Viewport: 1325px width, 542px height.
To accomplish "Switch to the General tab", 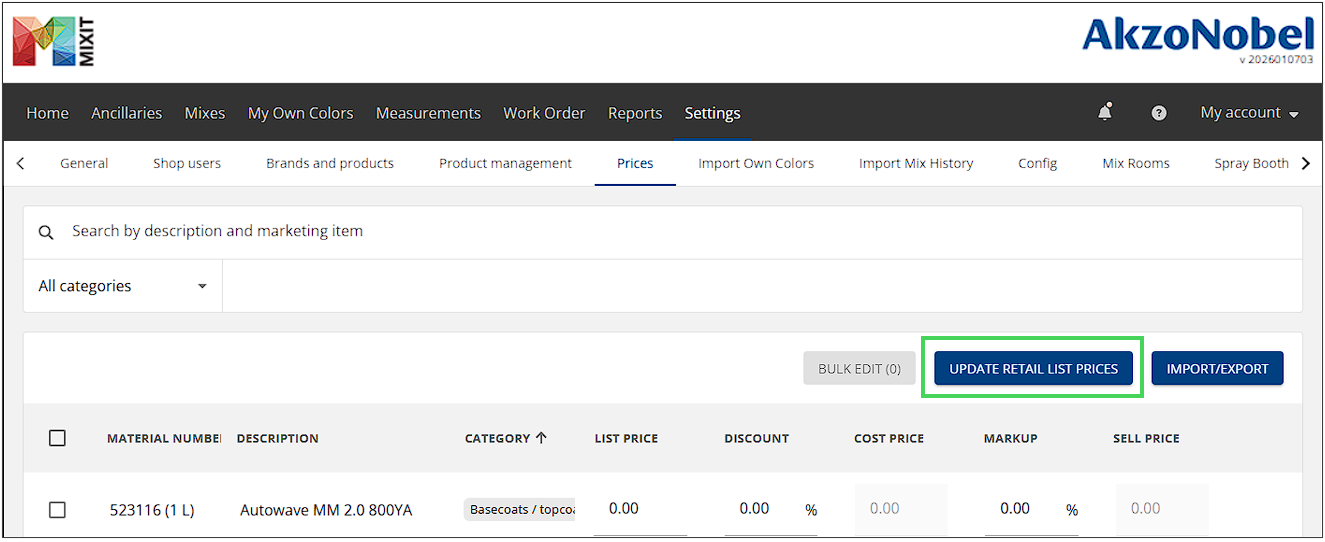I will pos(84,163).
